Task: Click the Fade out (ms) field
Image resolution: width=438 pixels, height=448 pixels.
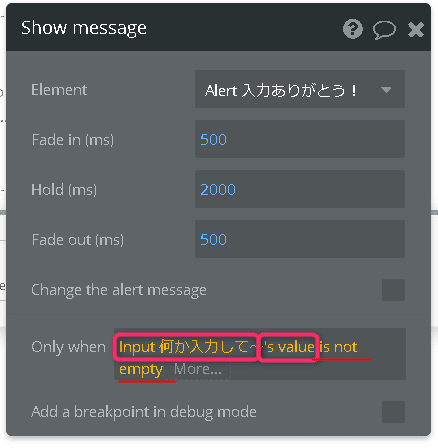Action: pyautogui.click(x=300, y=239)
